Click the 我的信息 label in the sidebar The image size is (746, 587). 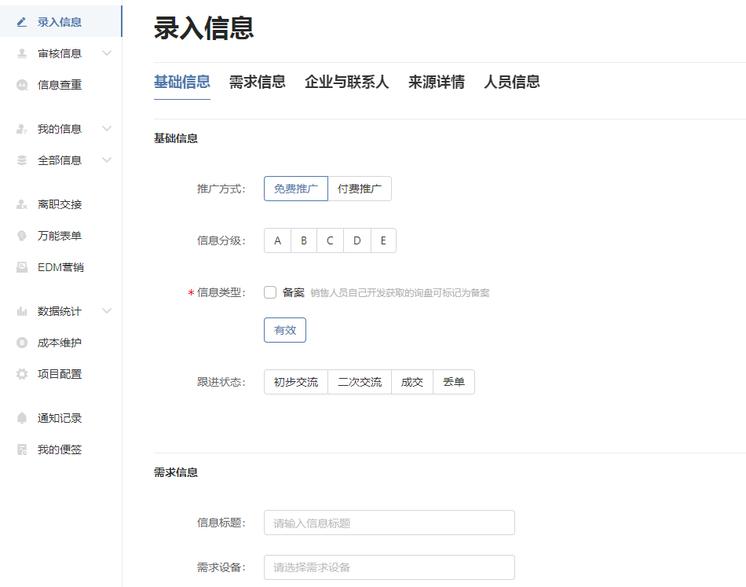(x=59, y=129)
